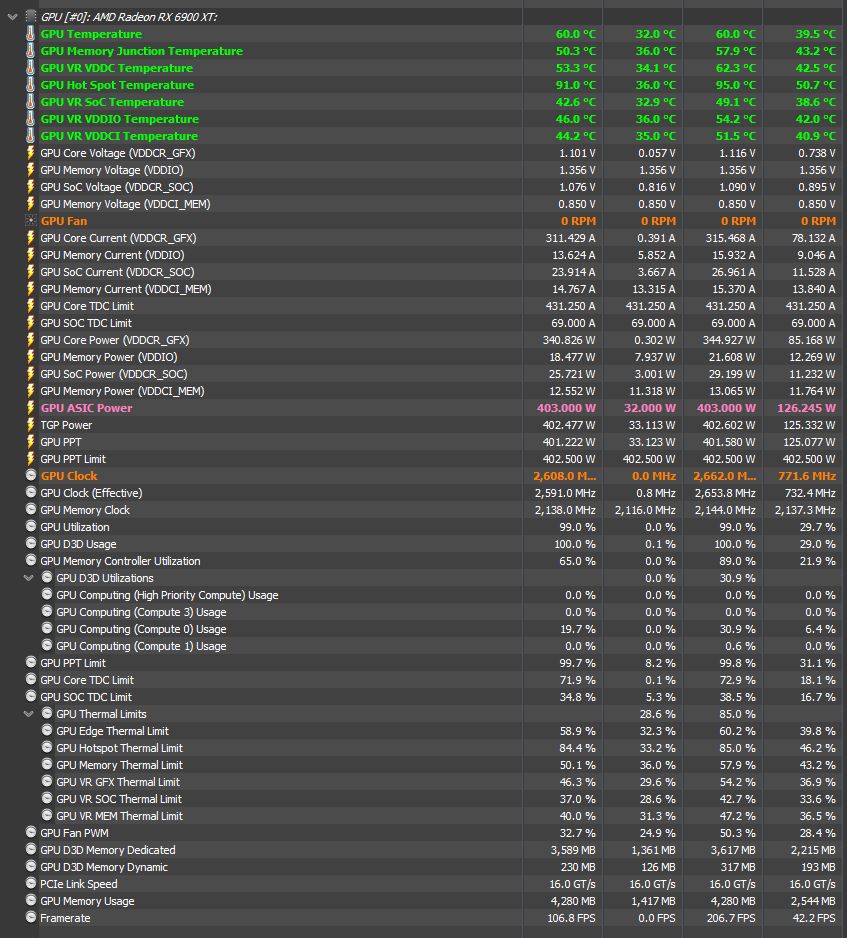Click the 50.3 % maximum fan PWM value
The height and width of the screenshot is (938, 847).
tap(737, 833)
